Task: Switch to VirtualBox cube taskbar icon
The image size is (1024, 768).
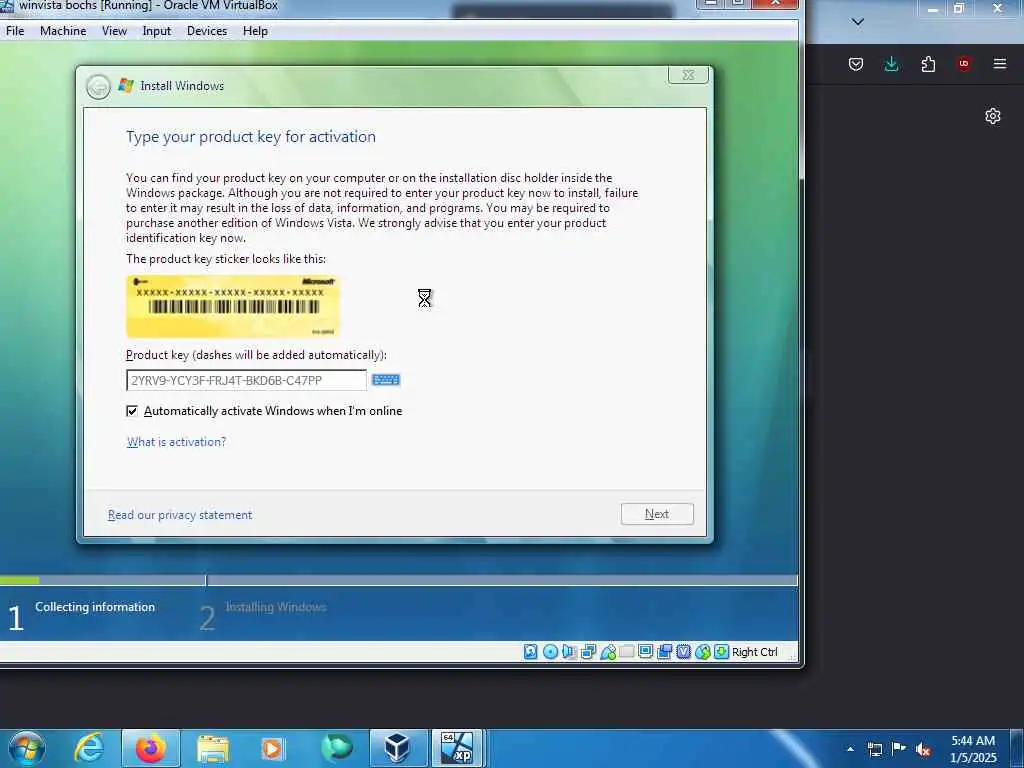Action: click(x=398, y=748)
